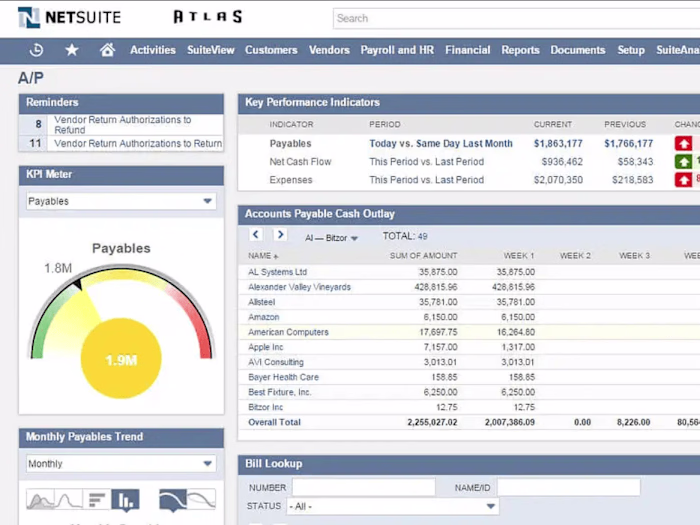The height and width of the screenshot is (525, 700).
Task: Click the red up arrow for Payables
Action: [x=683, y=144]
